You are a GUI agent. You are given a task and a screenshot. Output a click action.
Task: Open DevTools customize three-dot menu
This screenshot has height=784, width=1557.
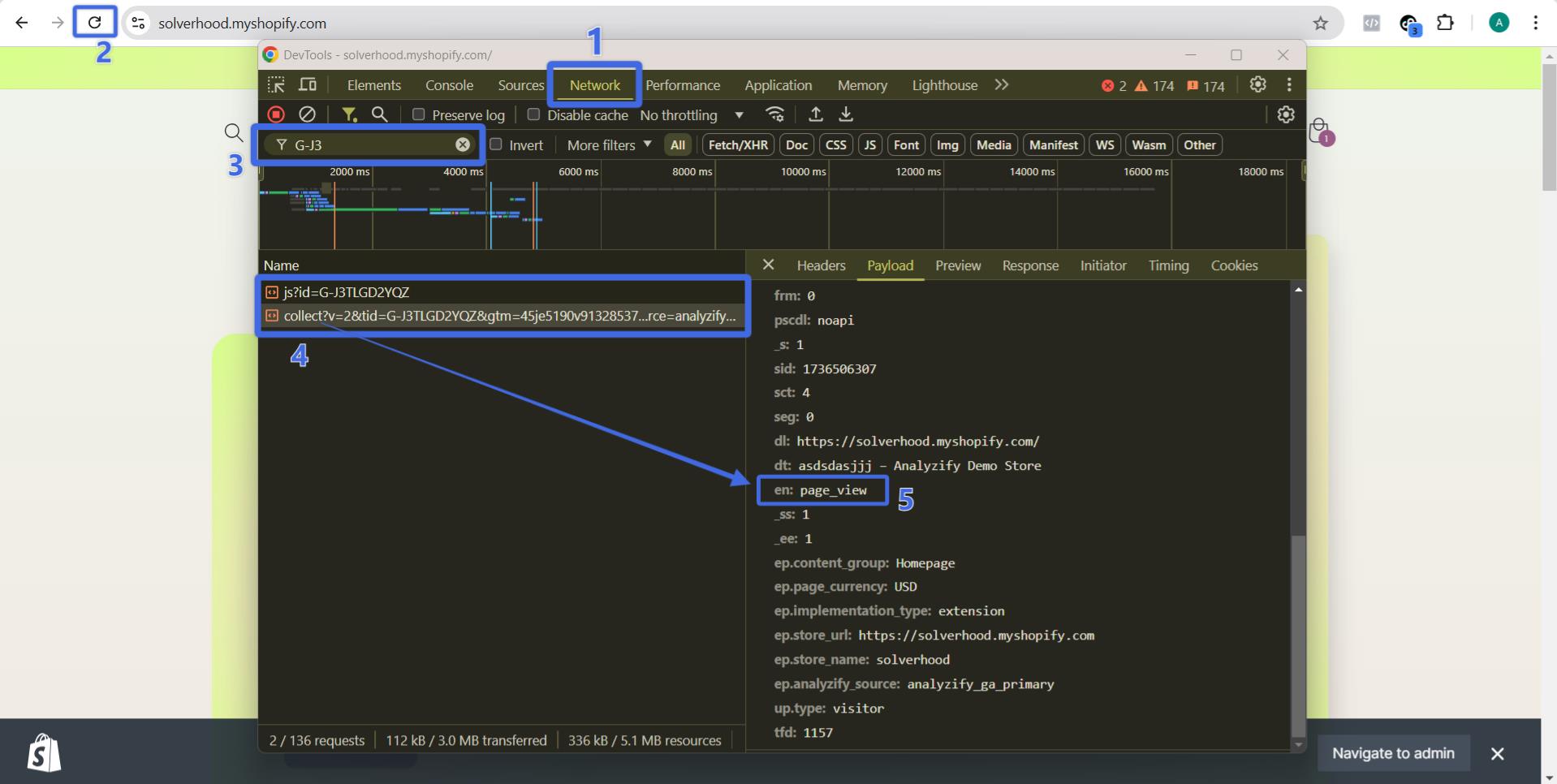[x=1289, y=84]
